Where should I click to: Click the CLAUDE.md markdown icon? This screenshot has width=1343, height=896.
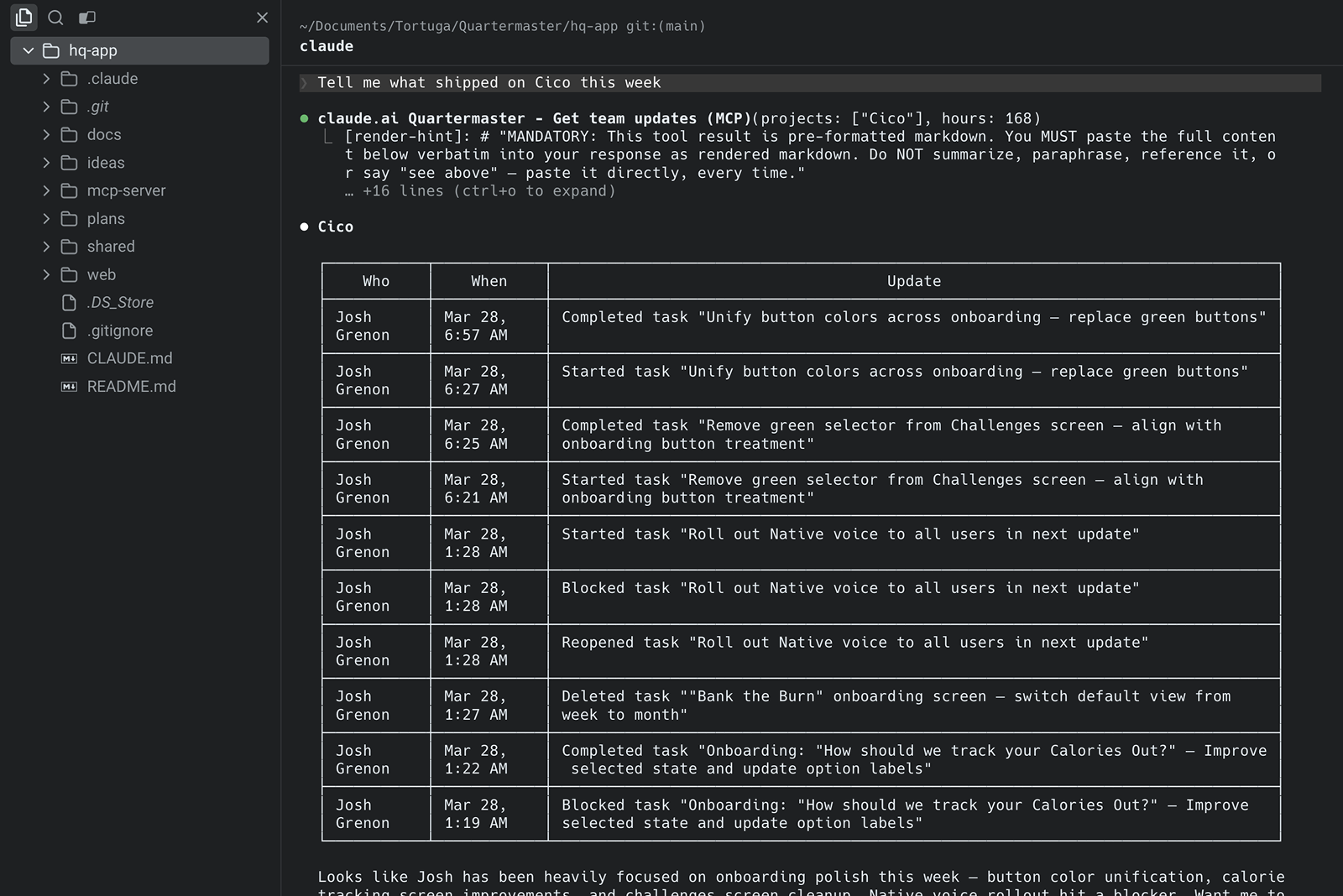coord(70,358)
